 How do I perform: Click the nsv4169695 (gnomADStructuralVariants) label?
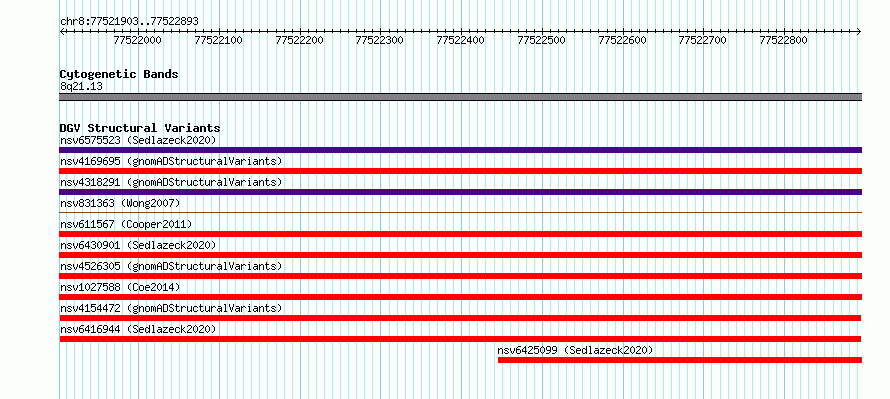click(171, 161)
